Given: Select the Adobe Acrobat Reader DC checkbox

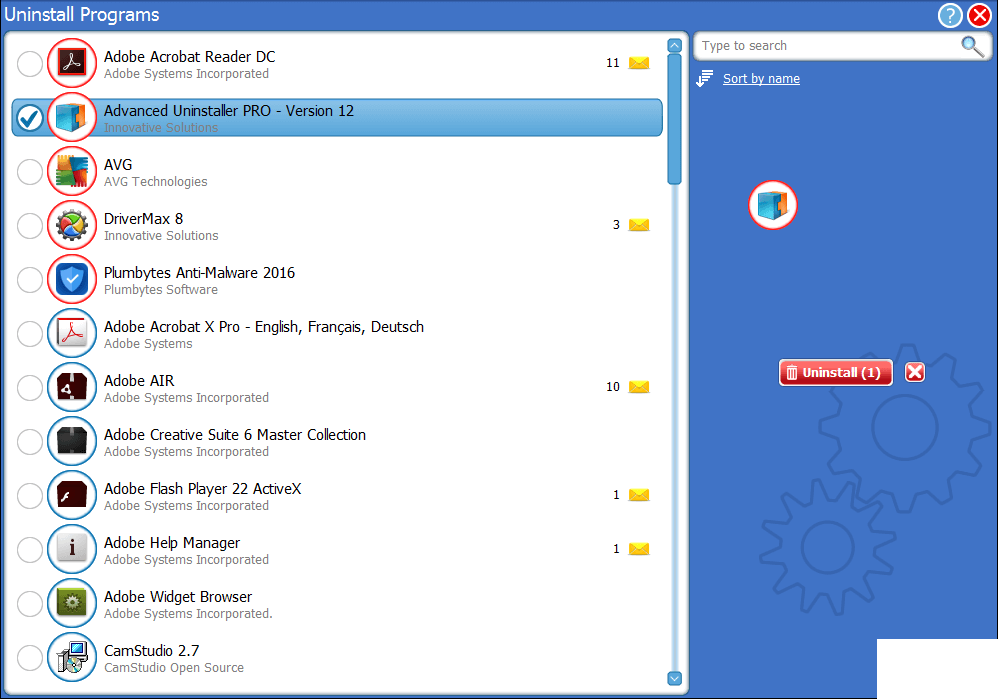Looking at the screenshot, I should click(30, 64).
